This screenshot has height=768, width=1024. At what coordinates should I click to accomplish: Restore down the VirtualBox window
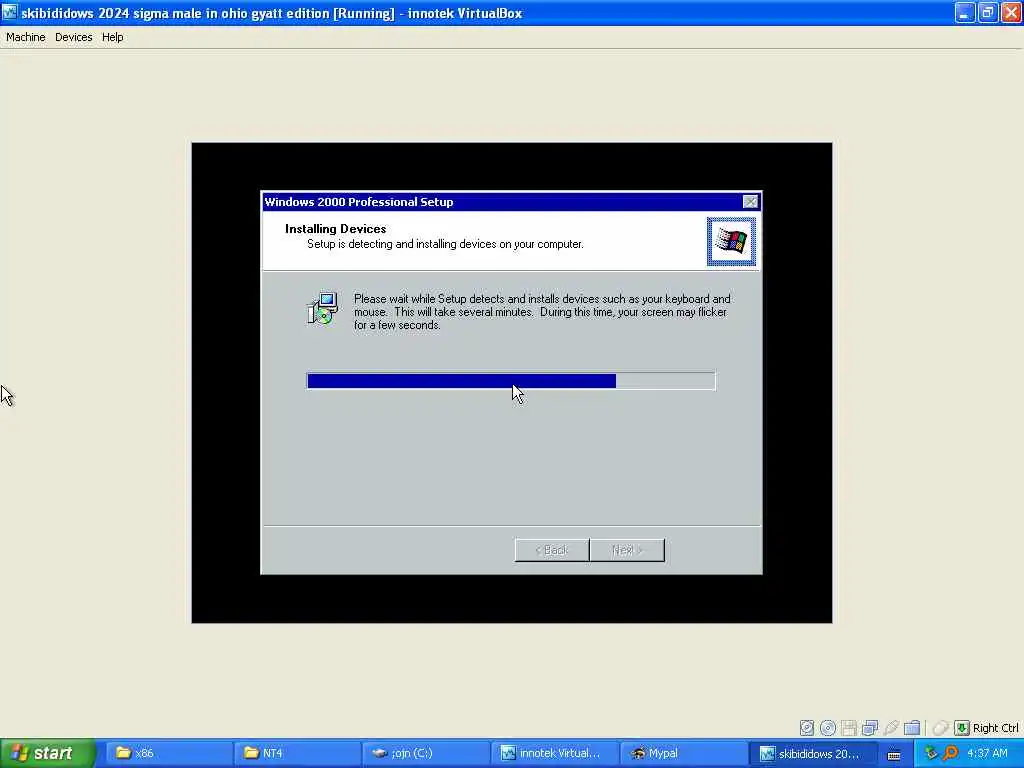(x=987, y=12)
